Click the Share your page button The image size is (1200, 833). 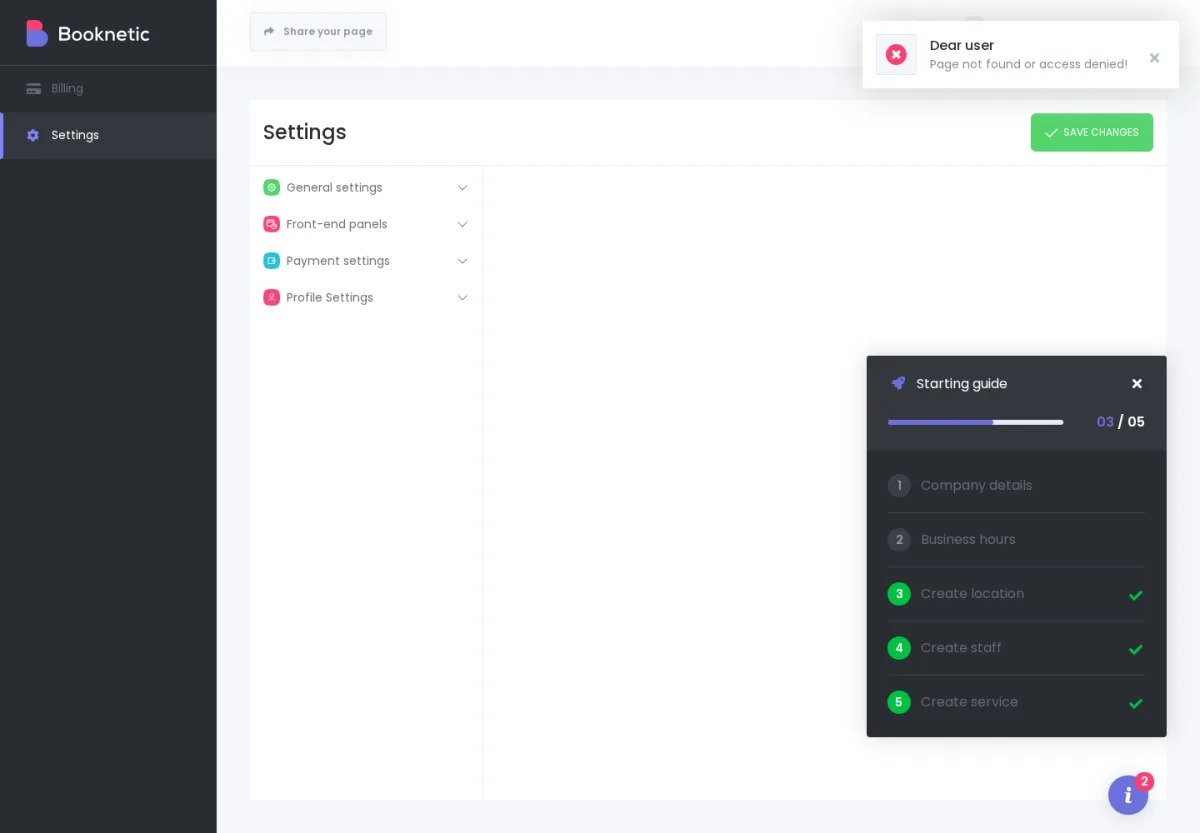coord(318,32)
